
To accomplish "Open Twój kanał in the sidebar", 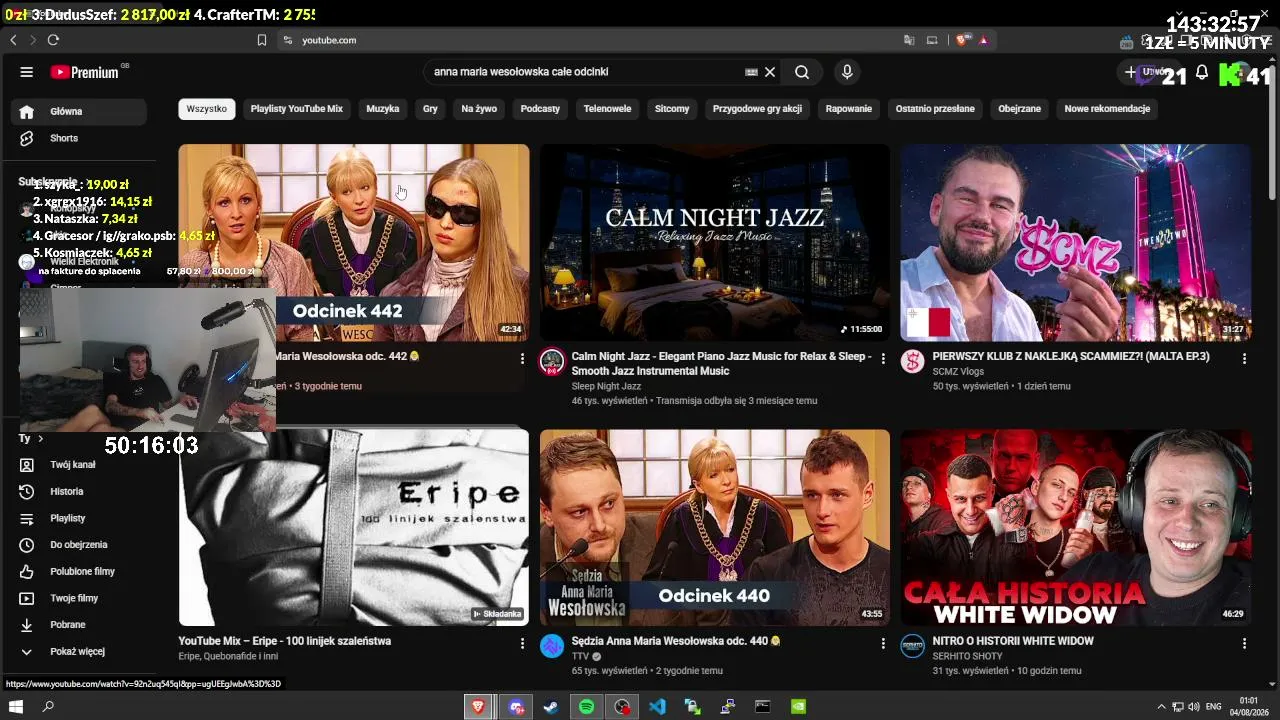I will (80, 465).
